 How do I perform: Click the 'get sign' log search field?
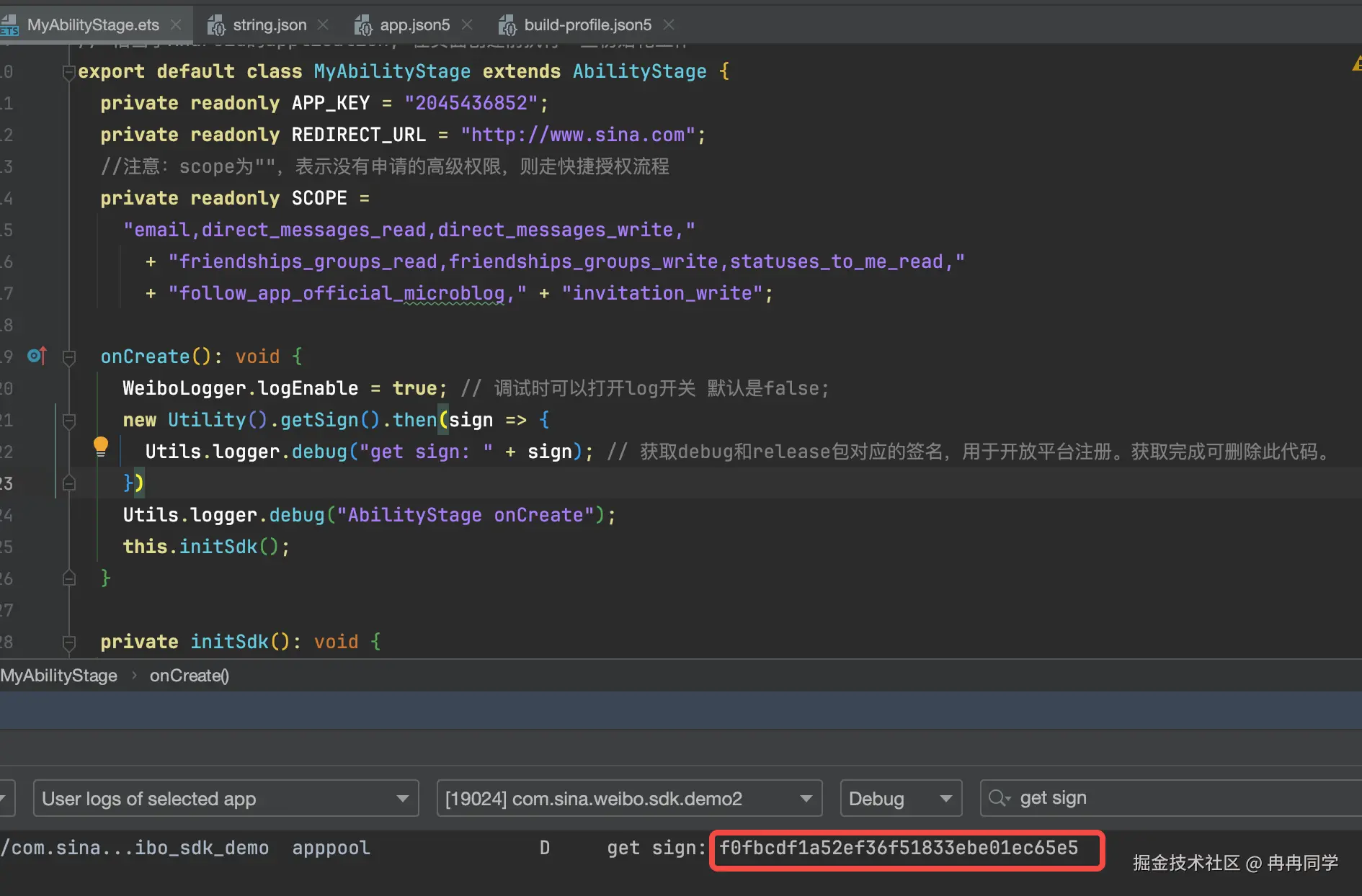tap(1171, 799)
